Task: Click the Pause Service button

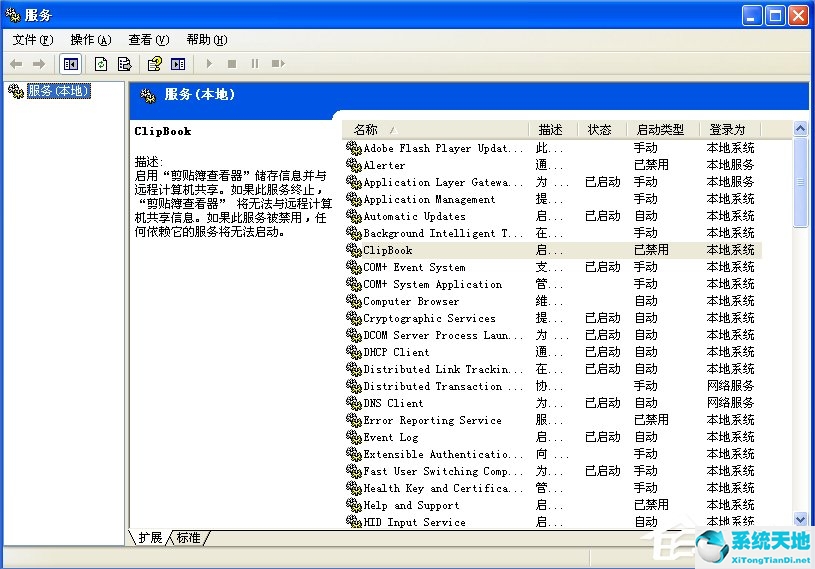Action: click(255, 64)
